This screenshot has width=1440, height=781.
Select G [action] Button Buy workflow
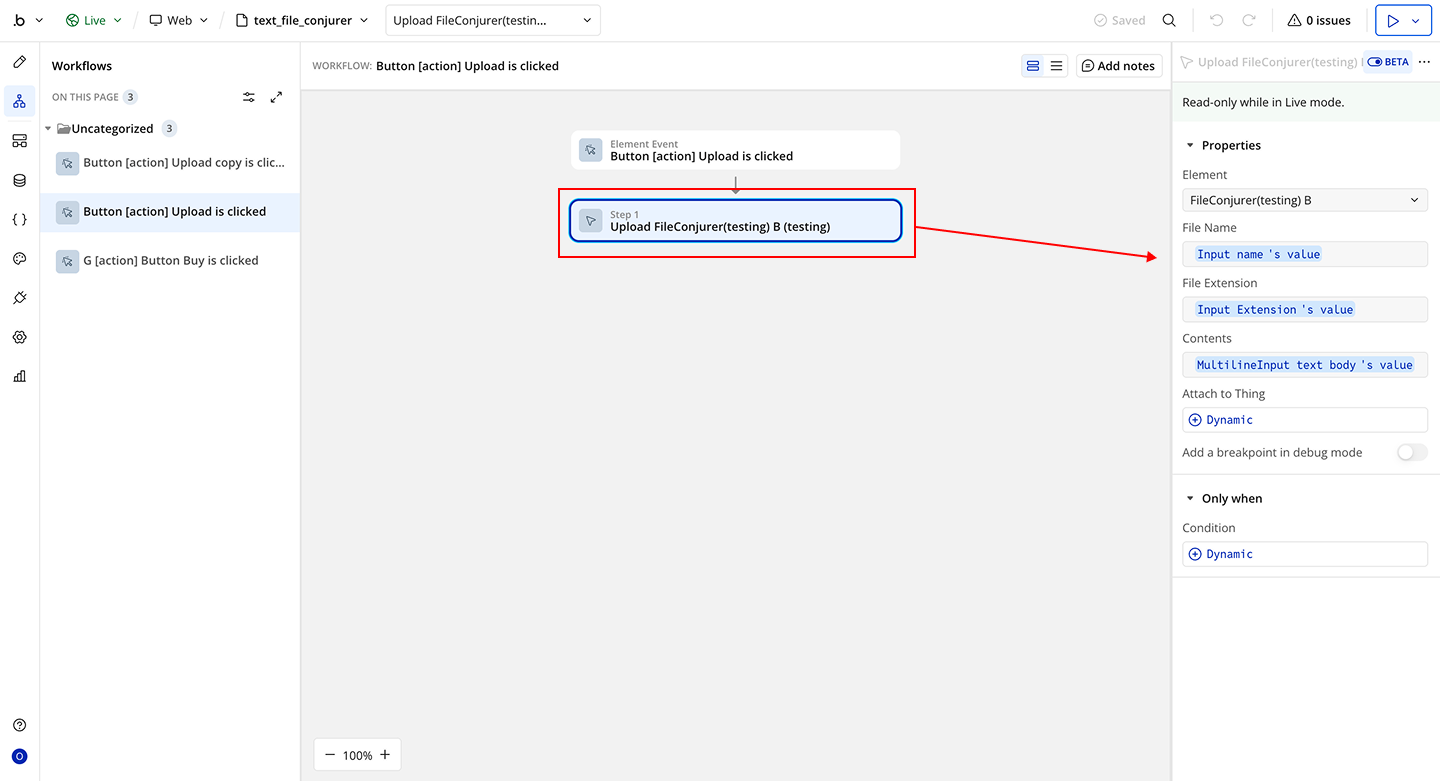click(x=170, y=261)
